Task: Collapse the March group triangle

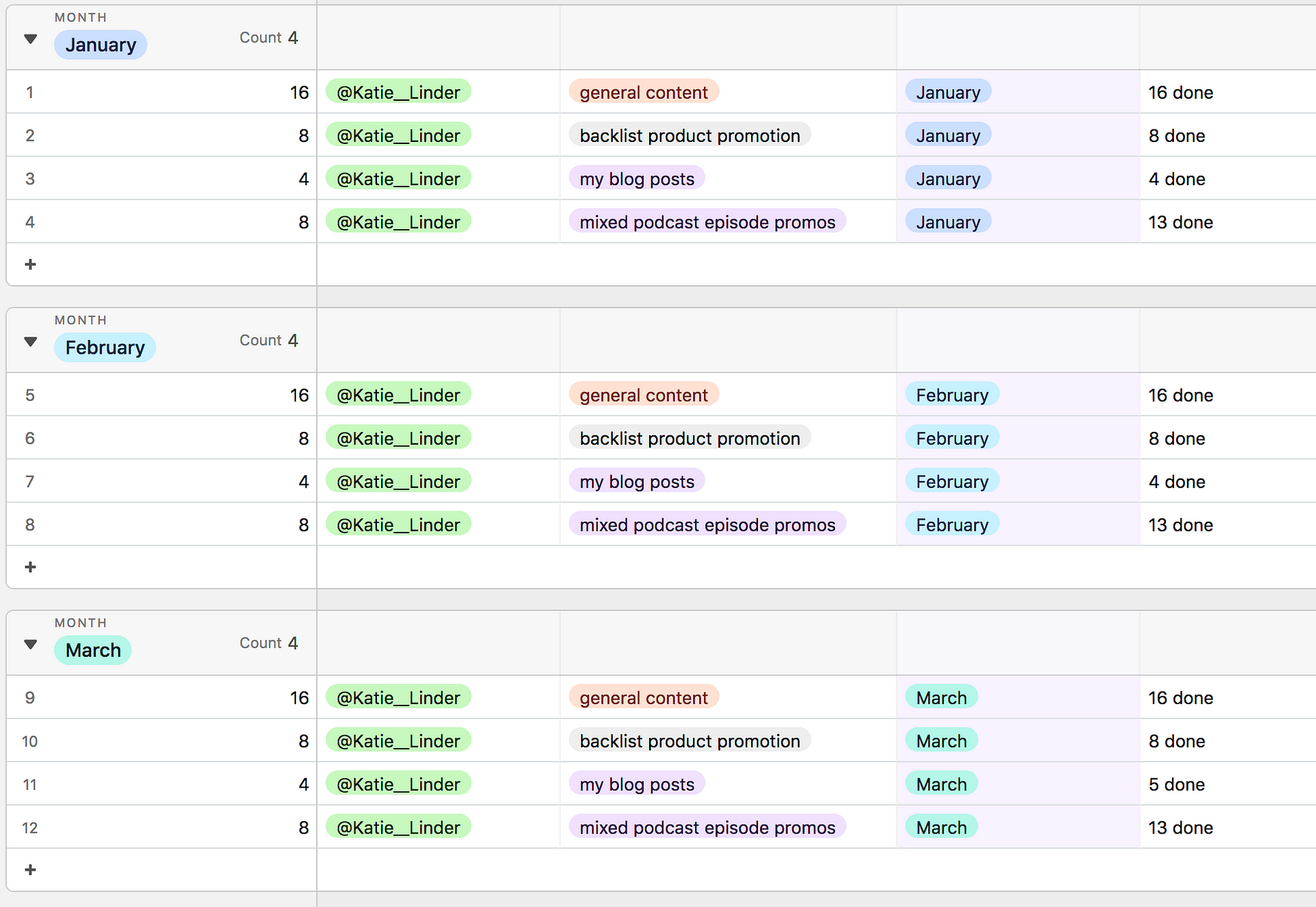Action: tap(30, 644)
